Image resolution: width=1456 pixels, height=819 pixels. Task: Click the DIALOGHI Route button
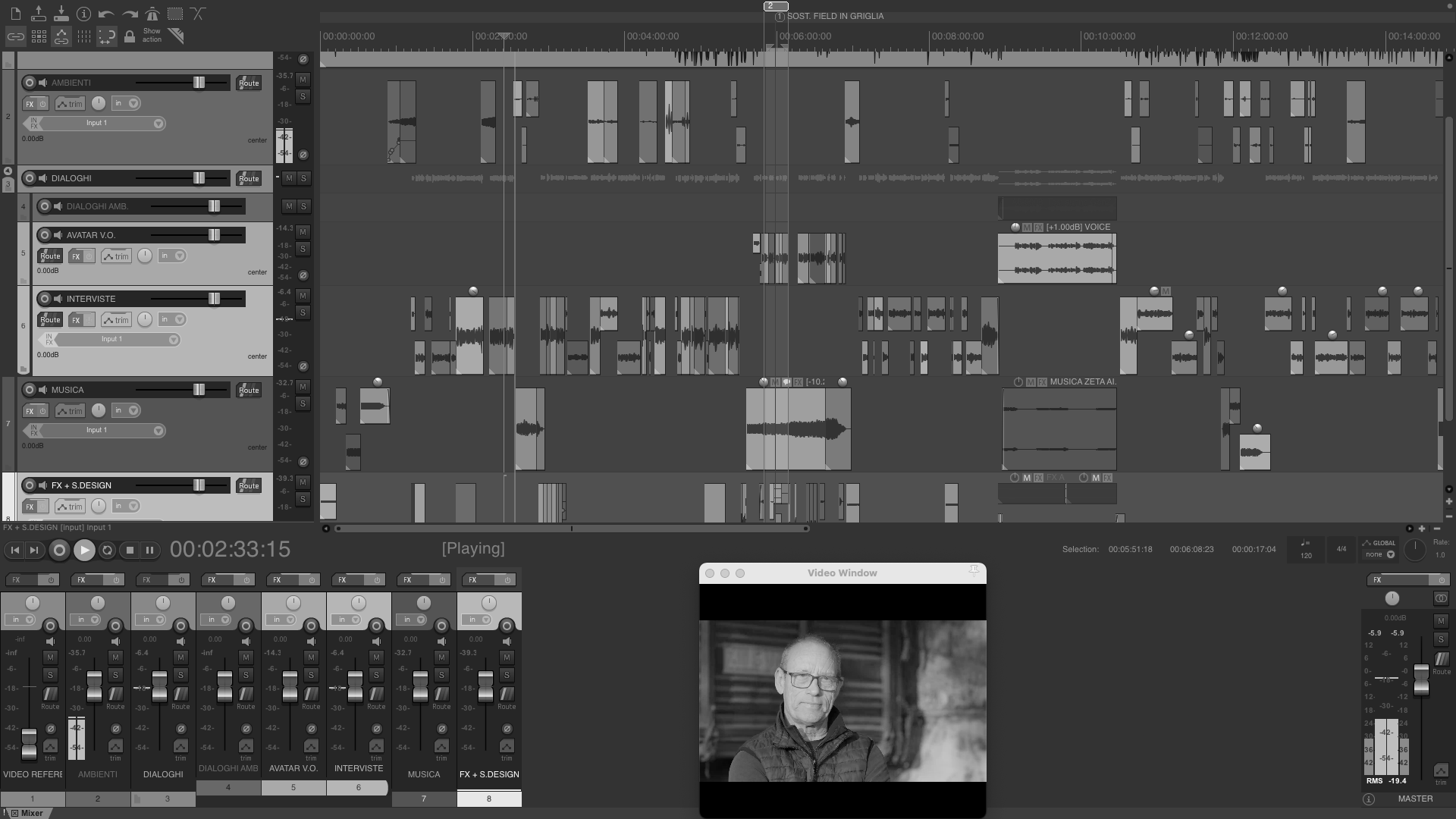[x=249, y=178]
